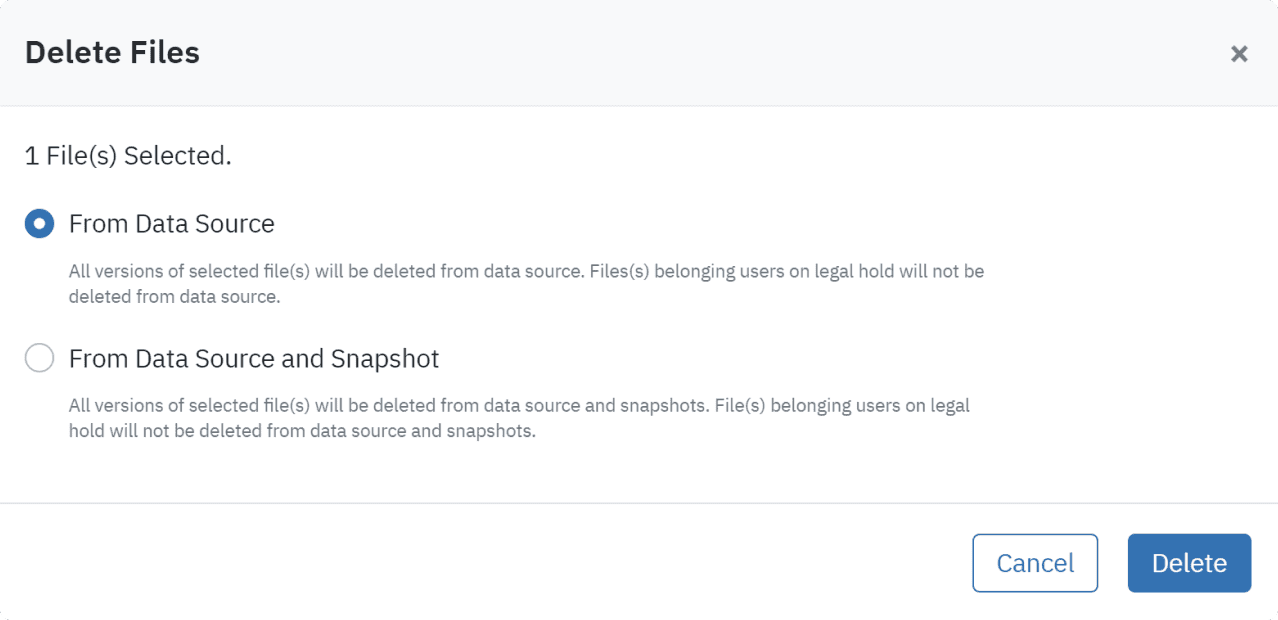Click blank space right of the snapshot description

click(1120, 420)
